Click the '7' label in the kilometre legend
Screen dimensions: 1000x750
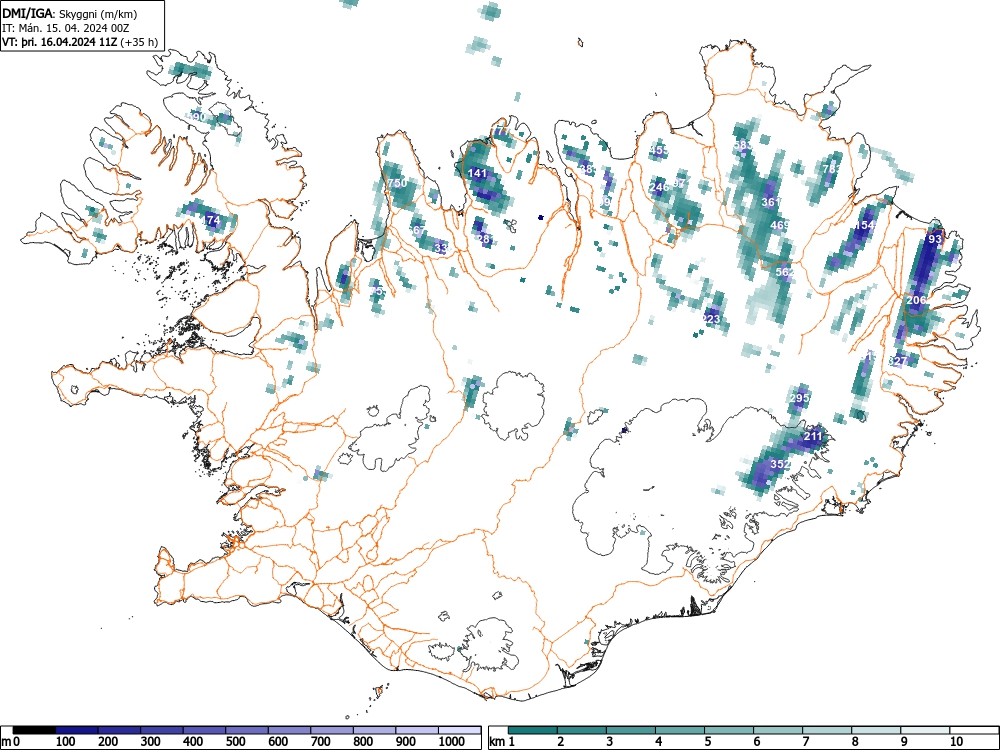[805, 742]
